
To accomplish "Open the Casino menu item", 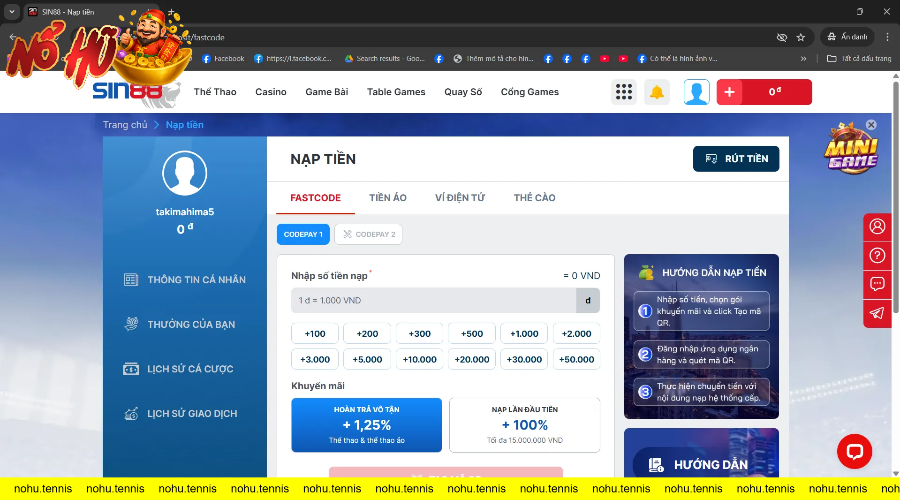I will [x=271, y=92].
